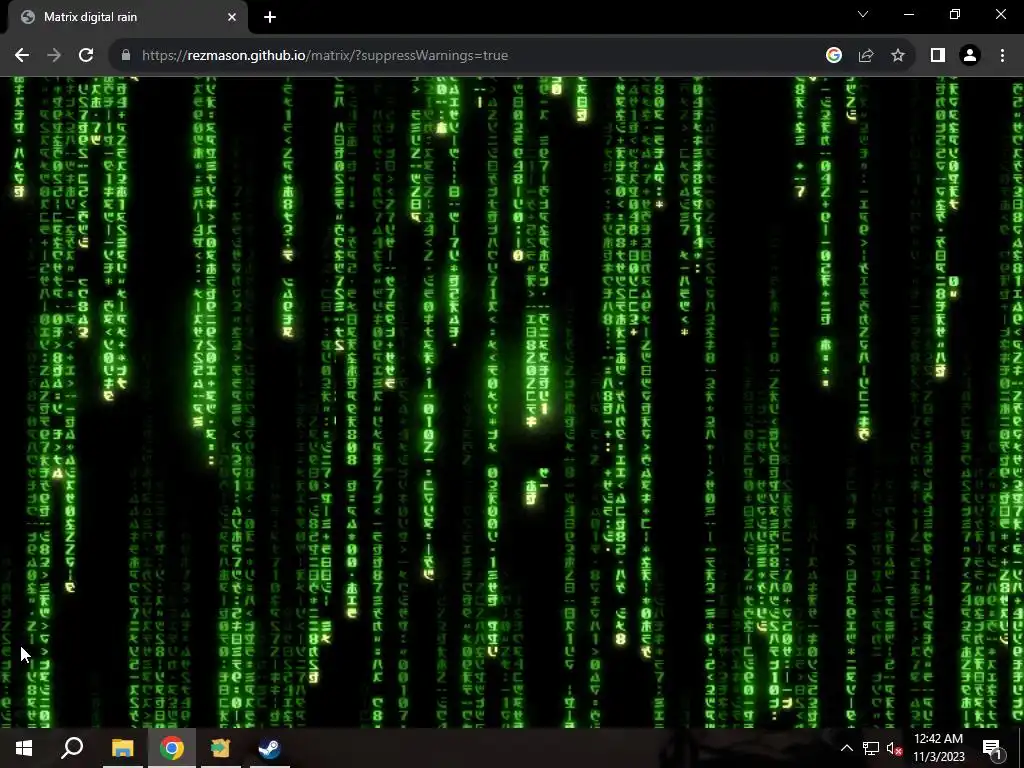Open the Google icon in the address bar
The height and width of the screenshot is (768, 1024).
point(833,56)
